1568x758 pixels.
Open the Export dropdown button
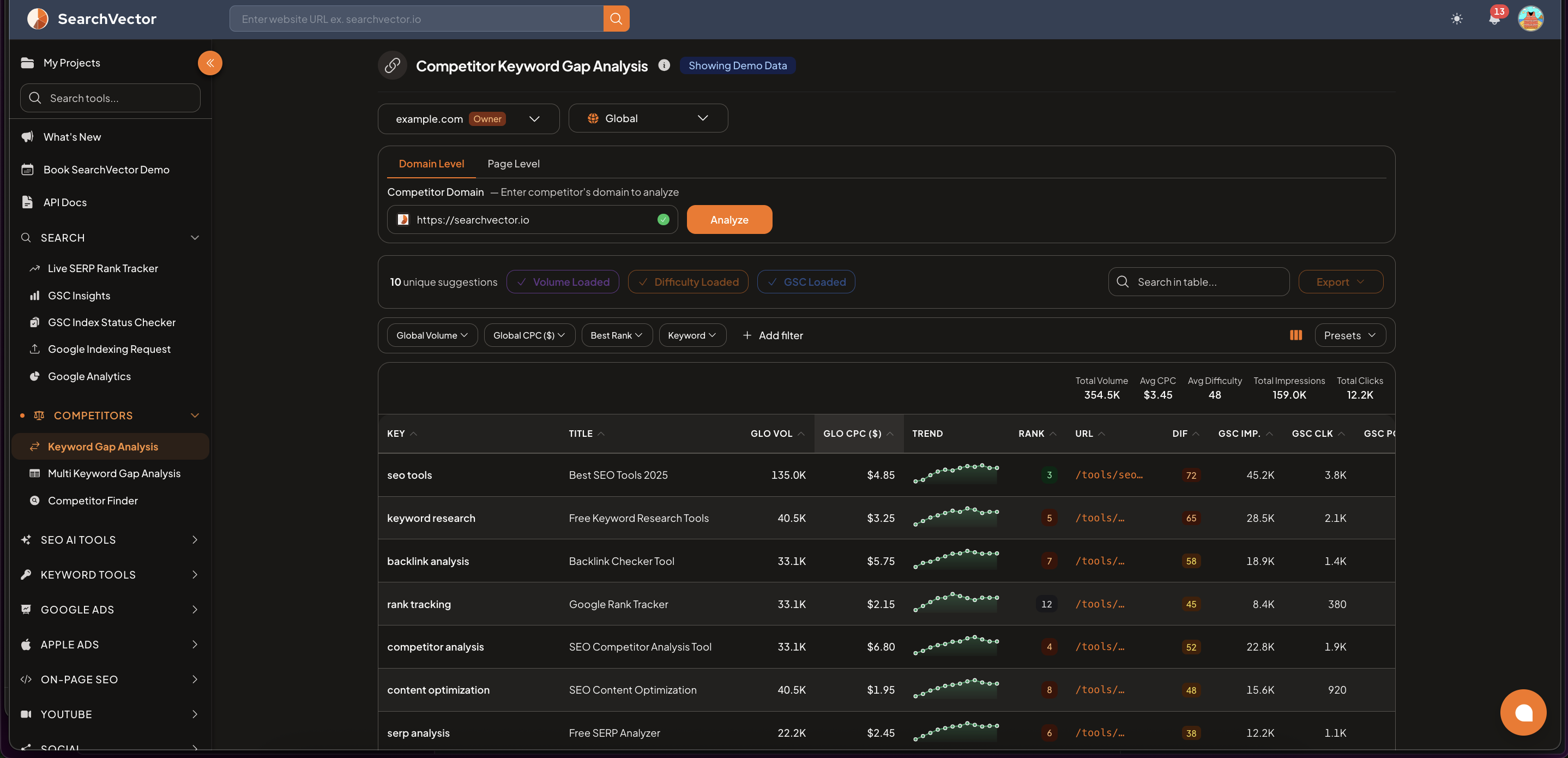pos(1340,282)
